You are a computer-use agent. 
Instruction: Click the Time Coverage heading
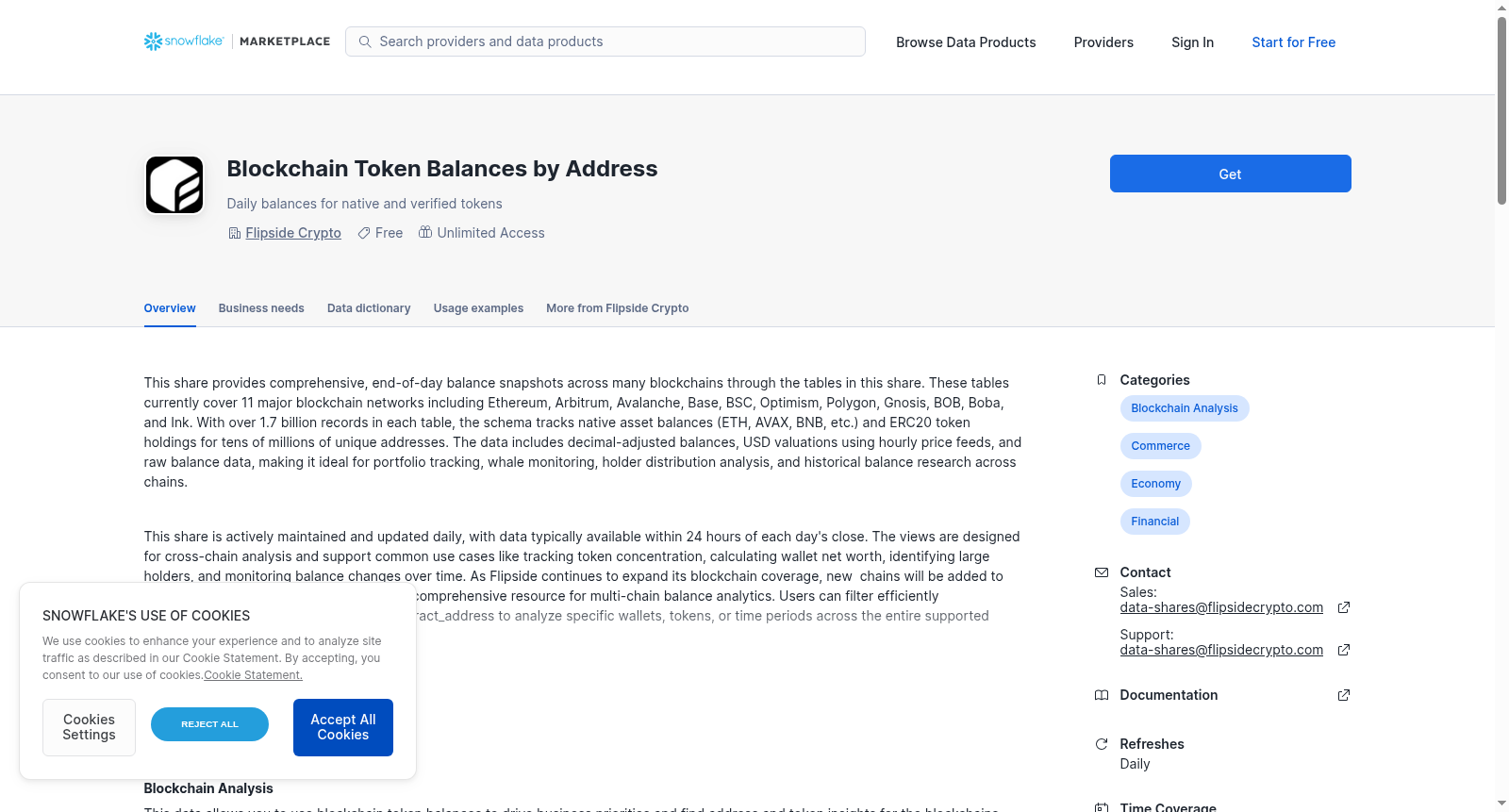click(x=1169, y=807)
